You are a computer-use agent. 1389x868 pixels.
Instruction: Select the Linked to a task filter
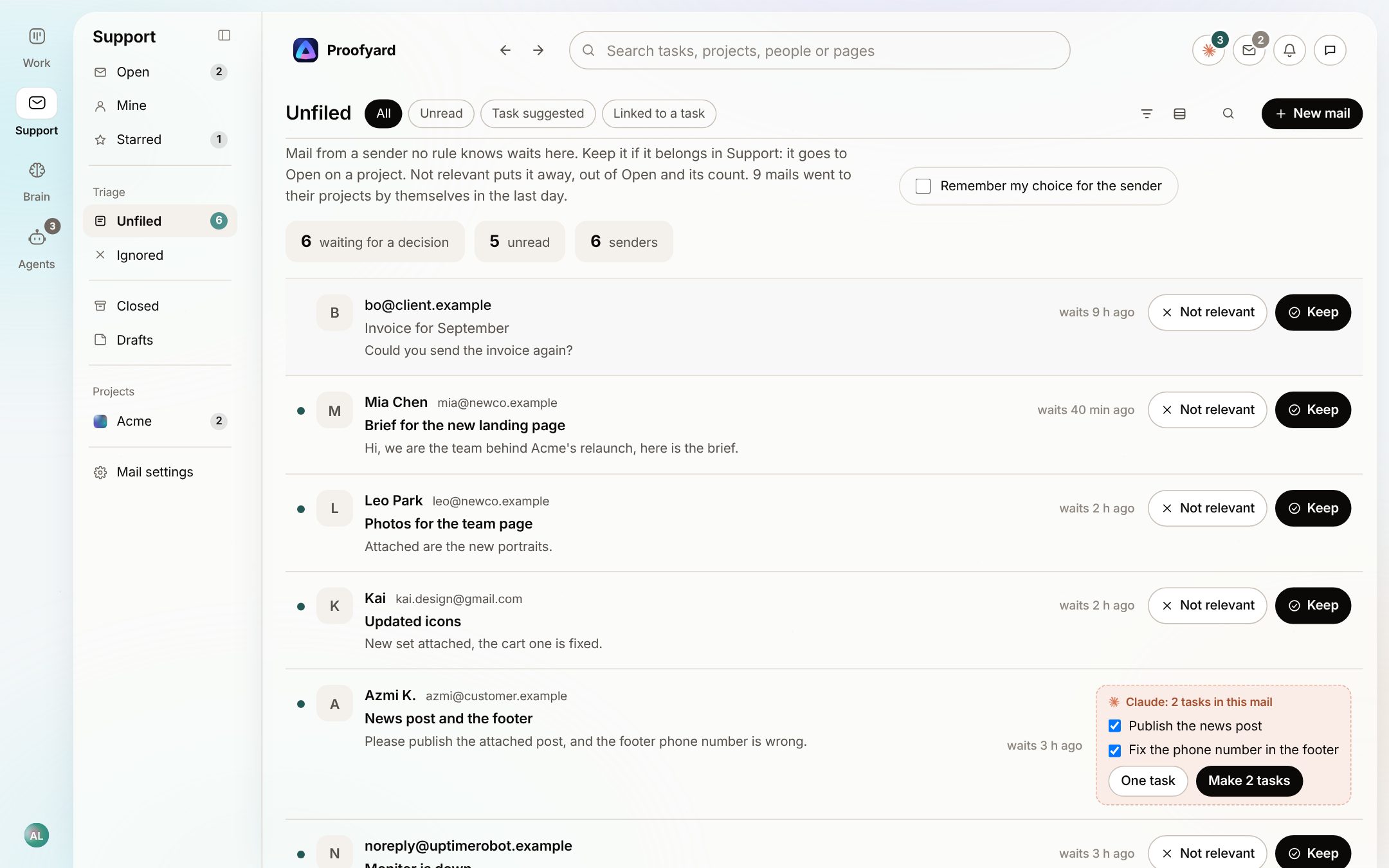658,114
